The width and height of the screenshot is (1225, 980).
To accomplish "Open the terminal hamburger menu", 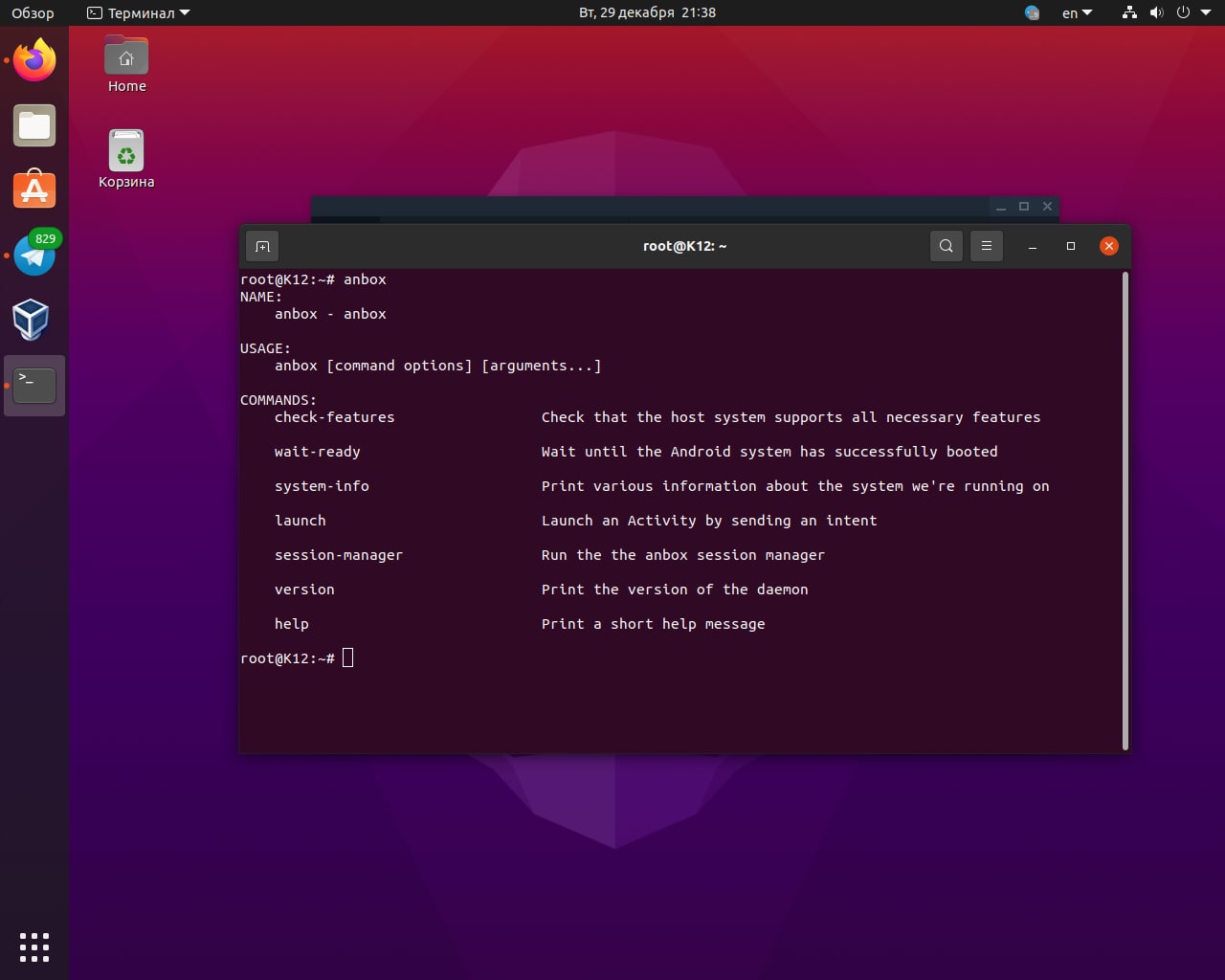I will tap(986, 246).
